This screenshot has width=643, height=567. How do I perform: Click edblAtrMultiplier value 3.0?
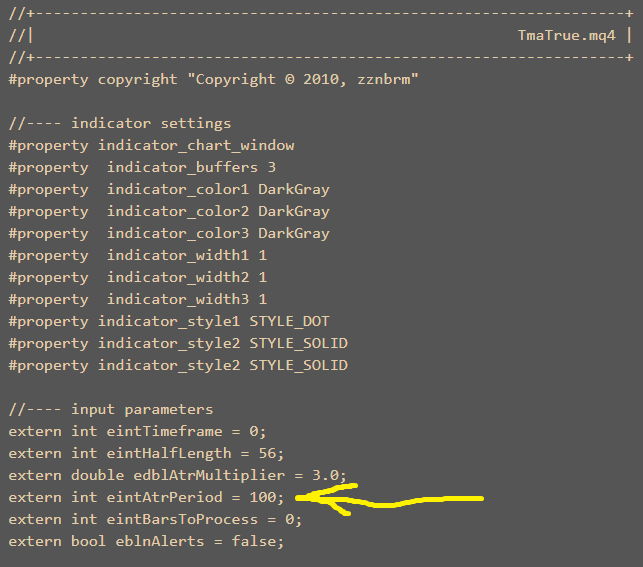(x=326, y=476)
